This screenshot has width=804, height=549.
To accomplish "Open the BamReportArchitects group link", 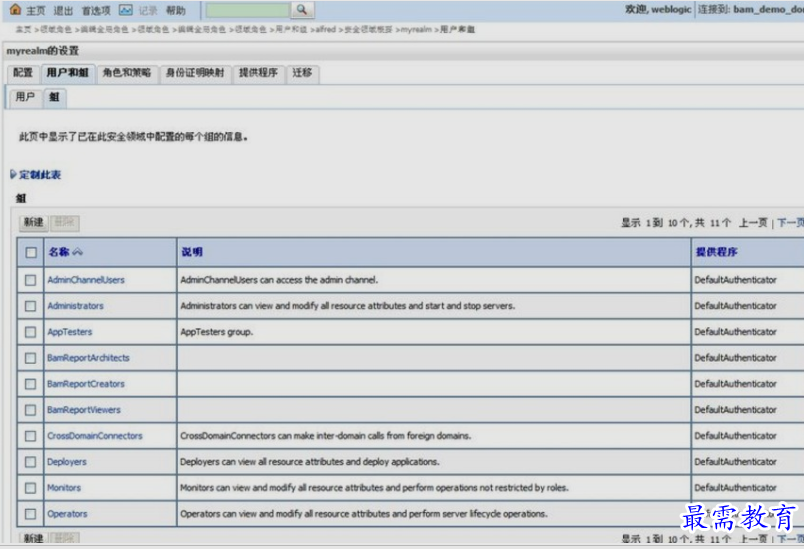I will pyautogui.click(x=88, y=358).
